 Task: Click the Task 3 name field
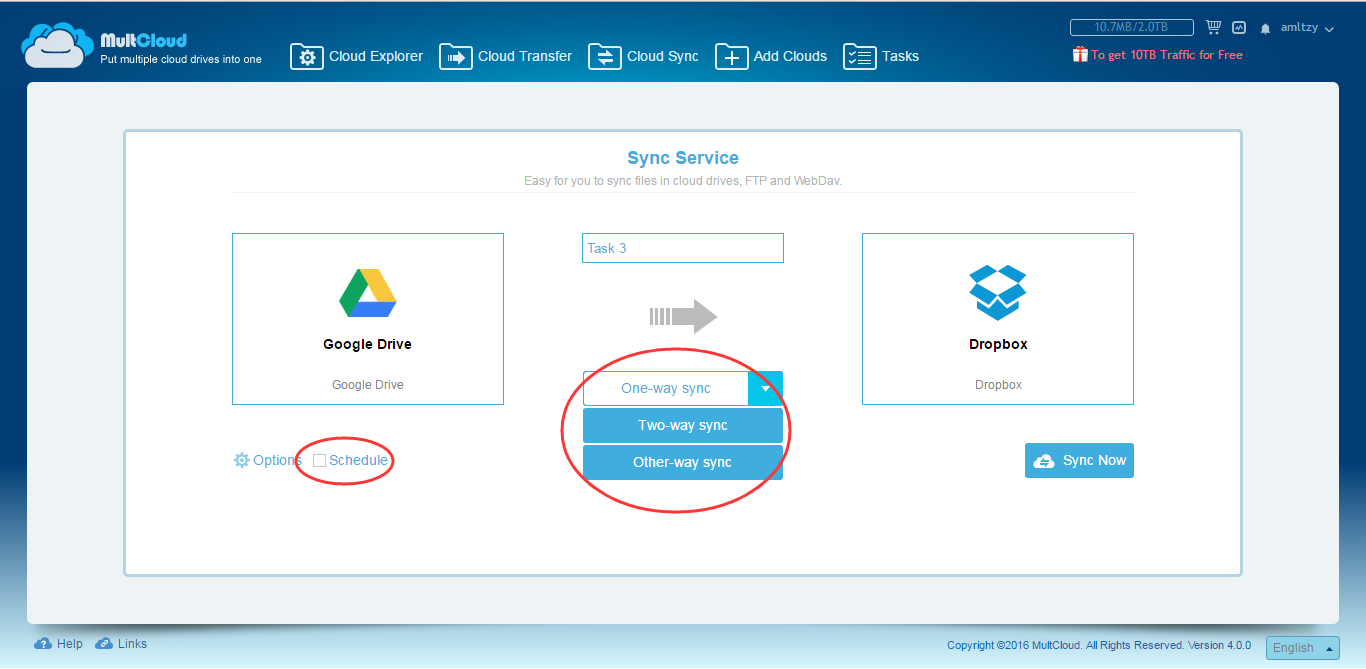(x=683, y=248)
